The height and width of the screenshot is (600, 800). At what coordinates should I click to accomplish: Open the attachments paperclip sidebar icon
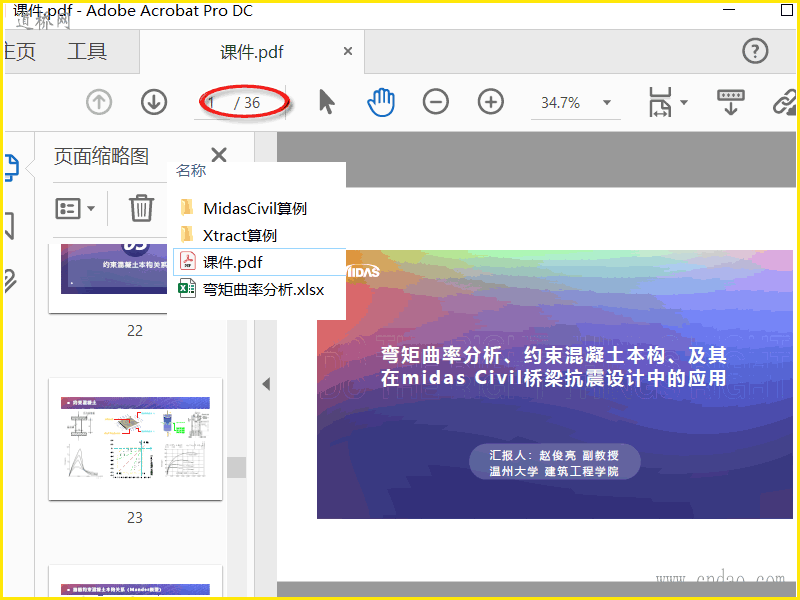(10, 281)
